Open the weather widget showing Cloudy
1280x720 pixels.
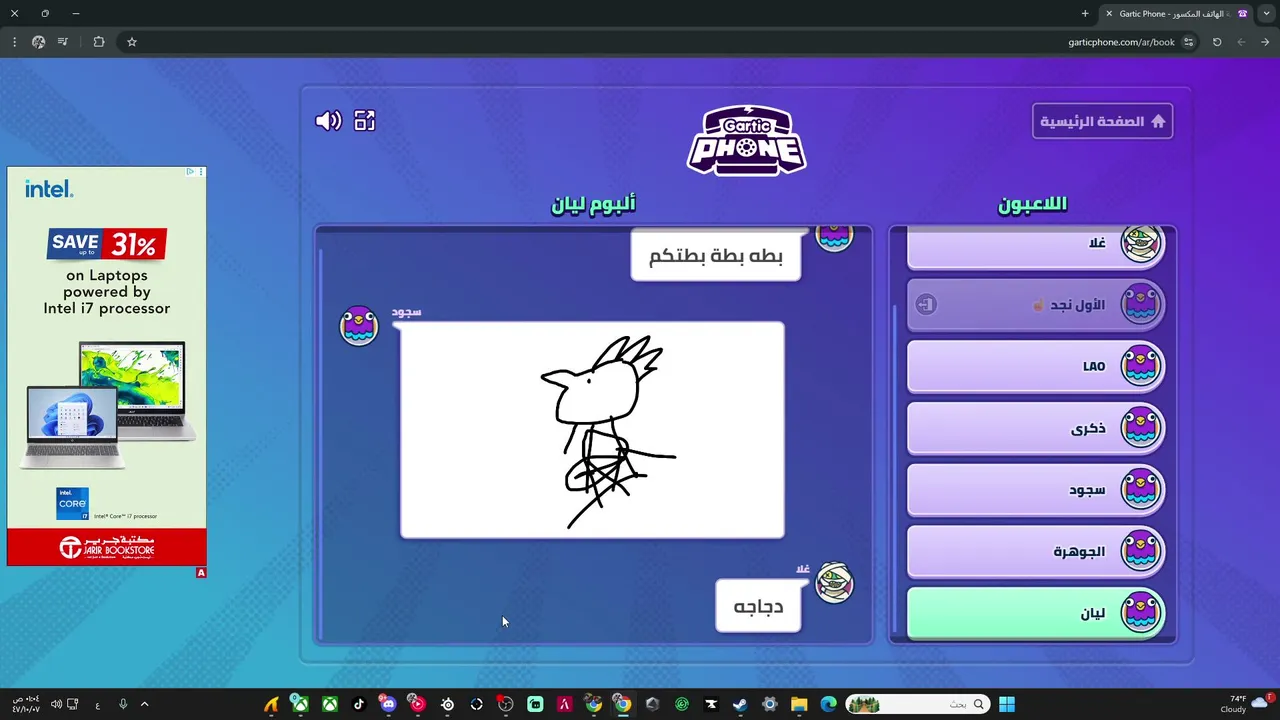pyautogui.click(x=1246, y=704)
